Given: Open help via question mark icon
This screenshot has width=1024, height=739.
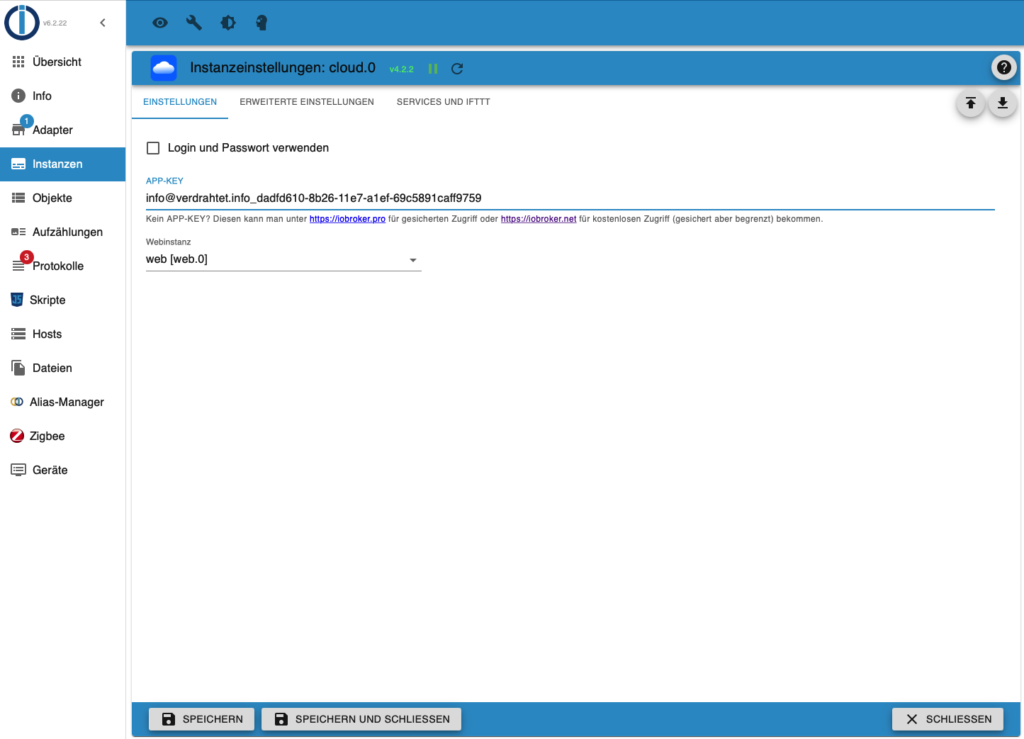Looking at the screenshot, I should coord(1003,68).
